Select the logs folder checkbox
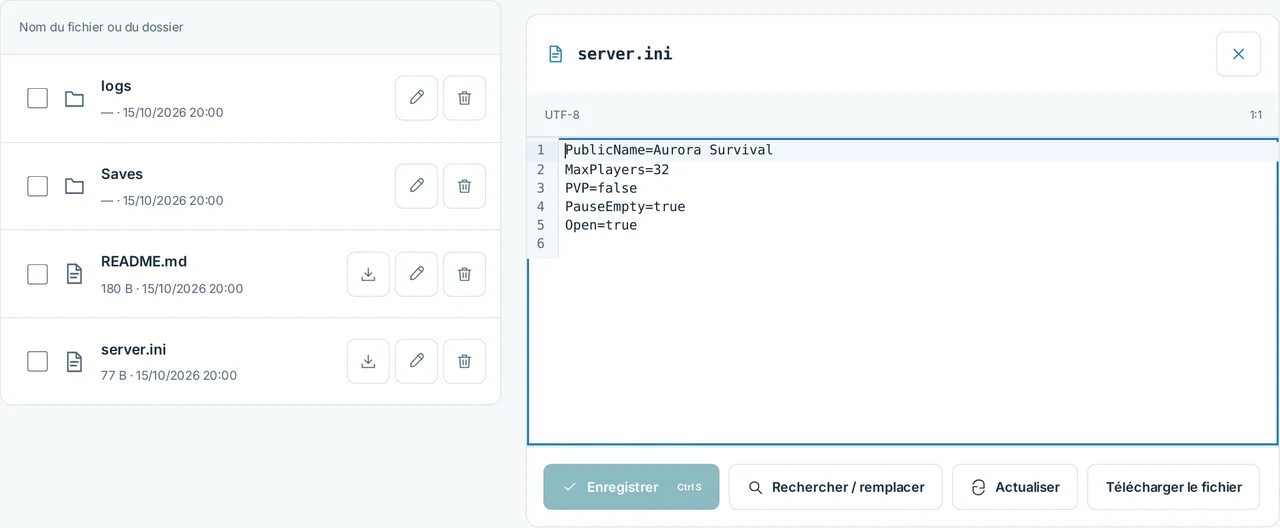This screenshot has width=1280, height=528. tap(37, 98)
